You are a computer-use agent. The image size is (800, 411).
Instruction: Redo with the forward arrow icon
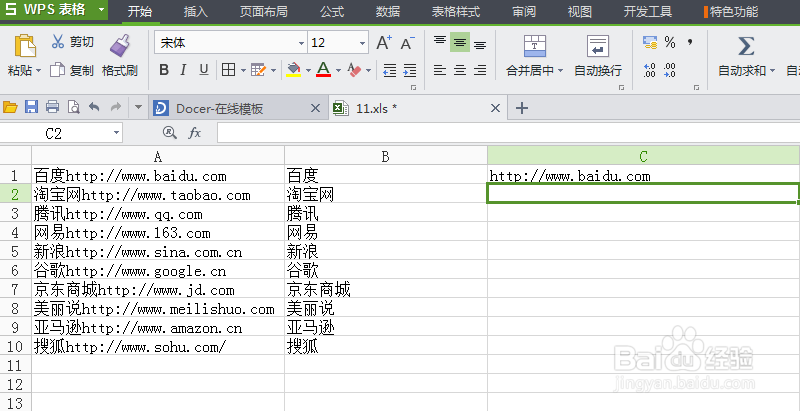pos(116,107)
